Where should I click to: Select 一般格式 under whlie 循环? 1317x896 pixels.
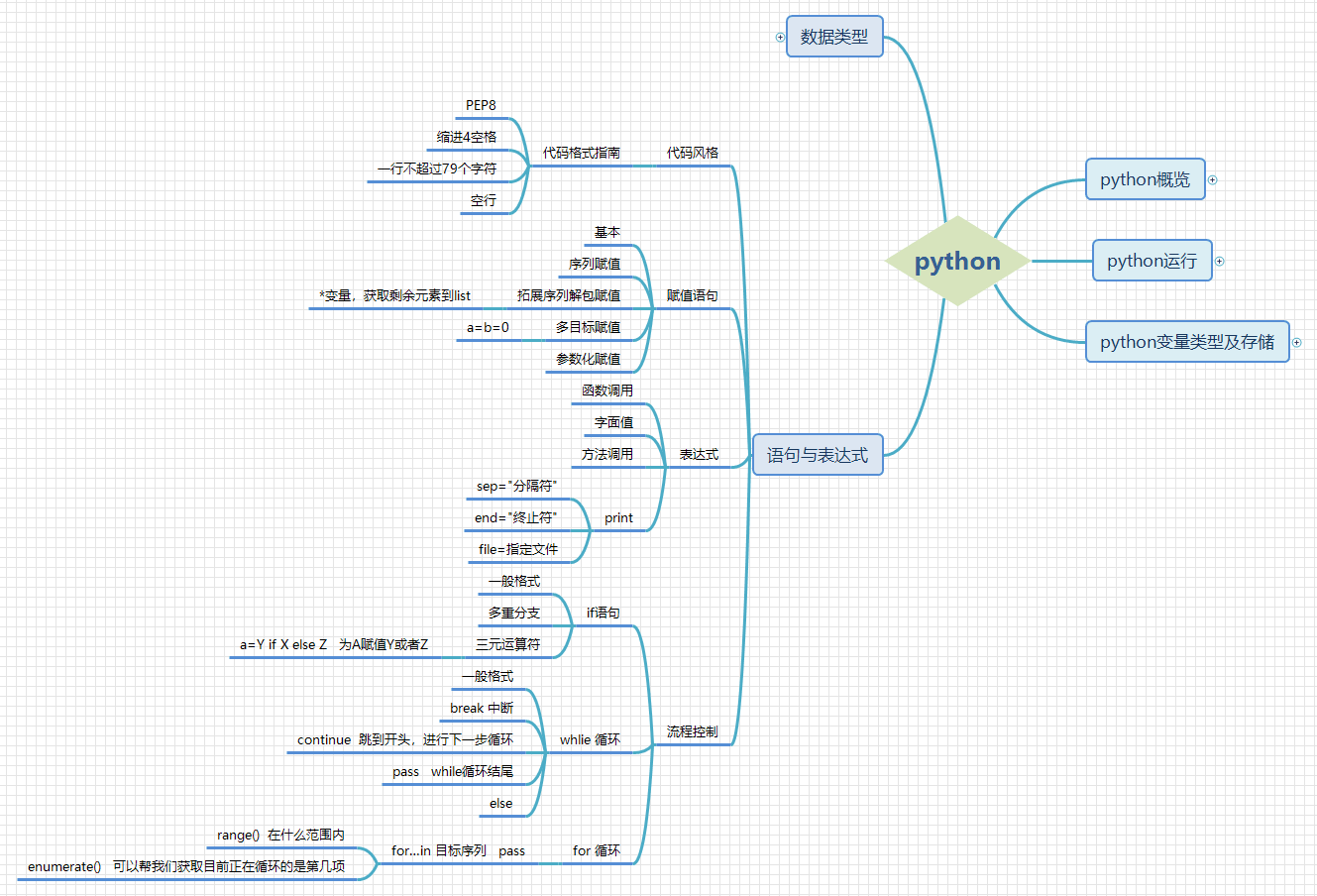488,676
